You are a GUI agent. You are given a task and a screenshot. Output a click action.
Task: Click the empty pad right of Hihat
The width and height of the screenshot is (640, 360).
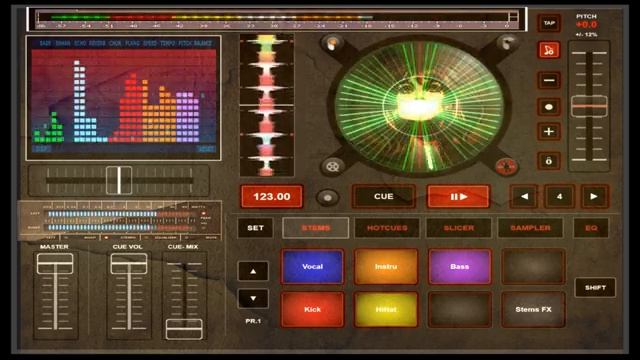click(x=460, y=309)
